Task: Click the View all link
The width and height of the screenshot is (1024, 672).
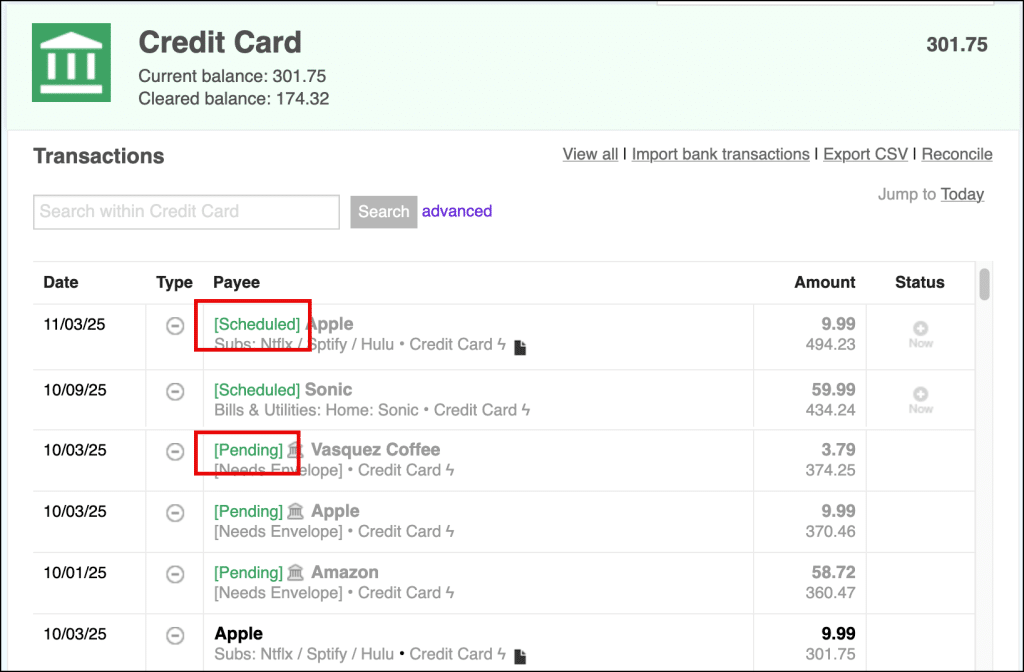Action: pyautogui.click(x=590, y=154)
